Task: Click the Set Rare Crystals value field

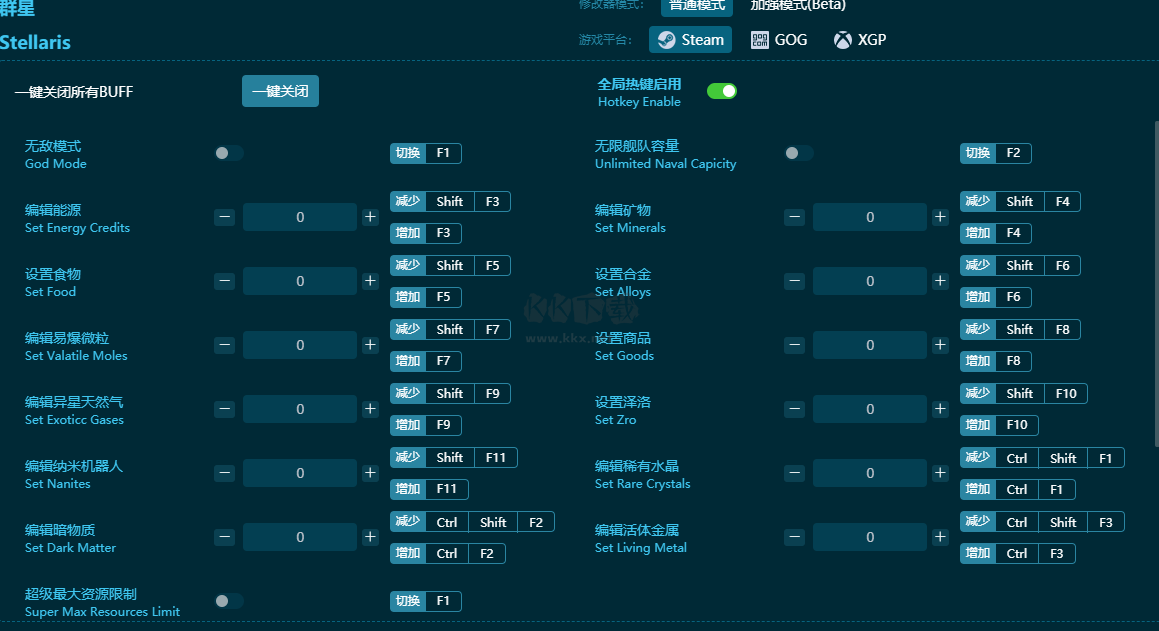Action: 870,473
